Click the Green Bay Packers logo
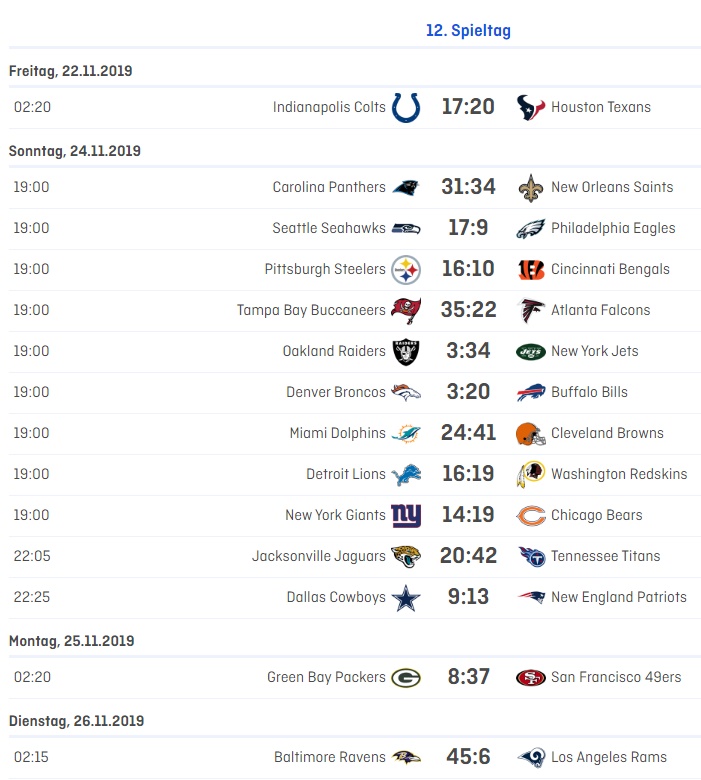 coord(406,677)
